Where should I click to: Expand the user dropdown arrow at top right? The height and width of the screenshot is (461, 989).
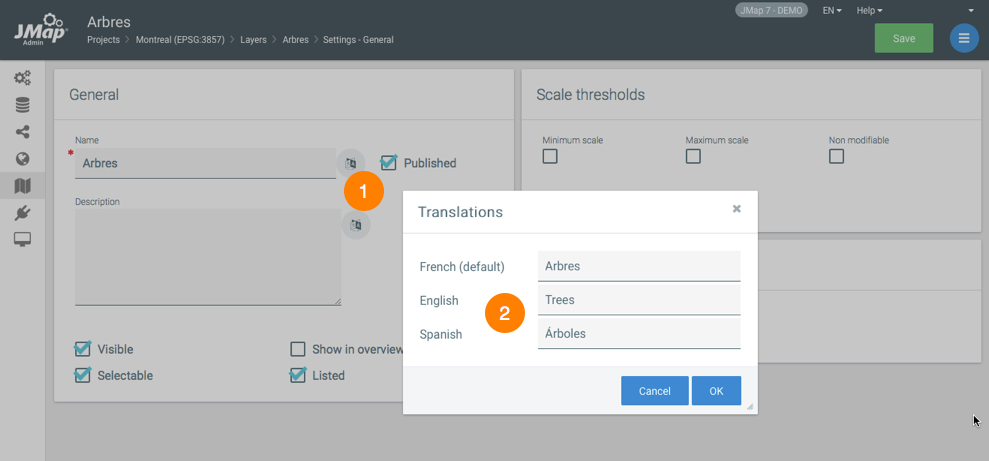coord(971,10)
